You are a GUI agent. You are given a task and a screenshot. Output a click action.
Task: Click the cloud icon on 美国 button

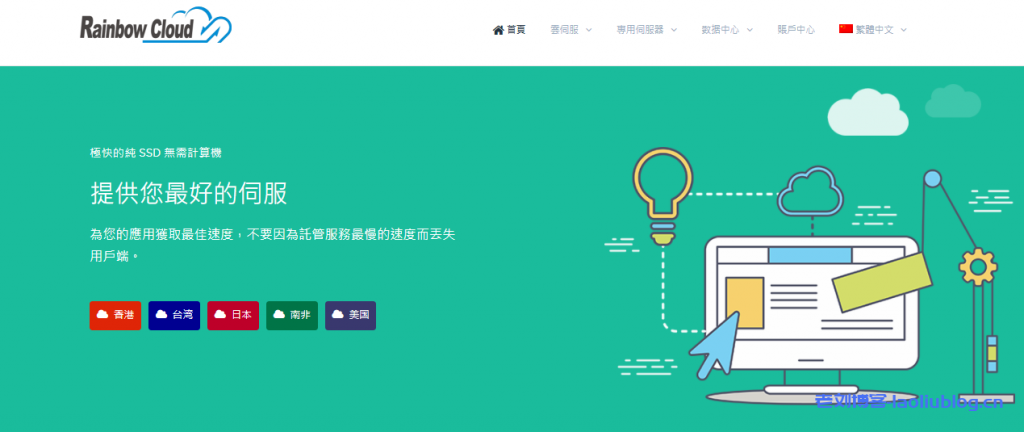click(x=338, y=315)
